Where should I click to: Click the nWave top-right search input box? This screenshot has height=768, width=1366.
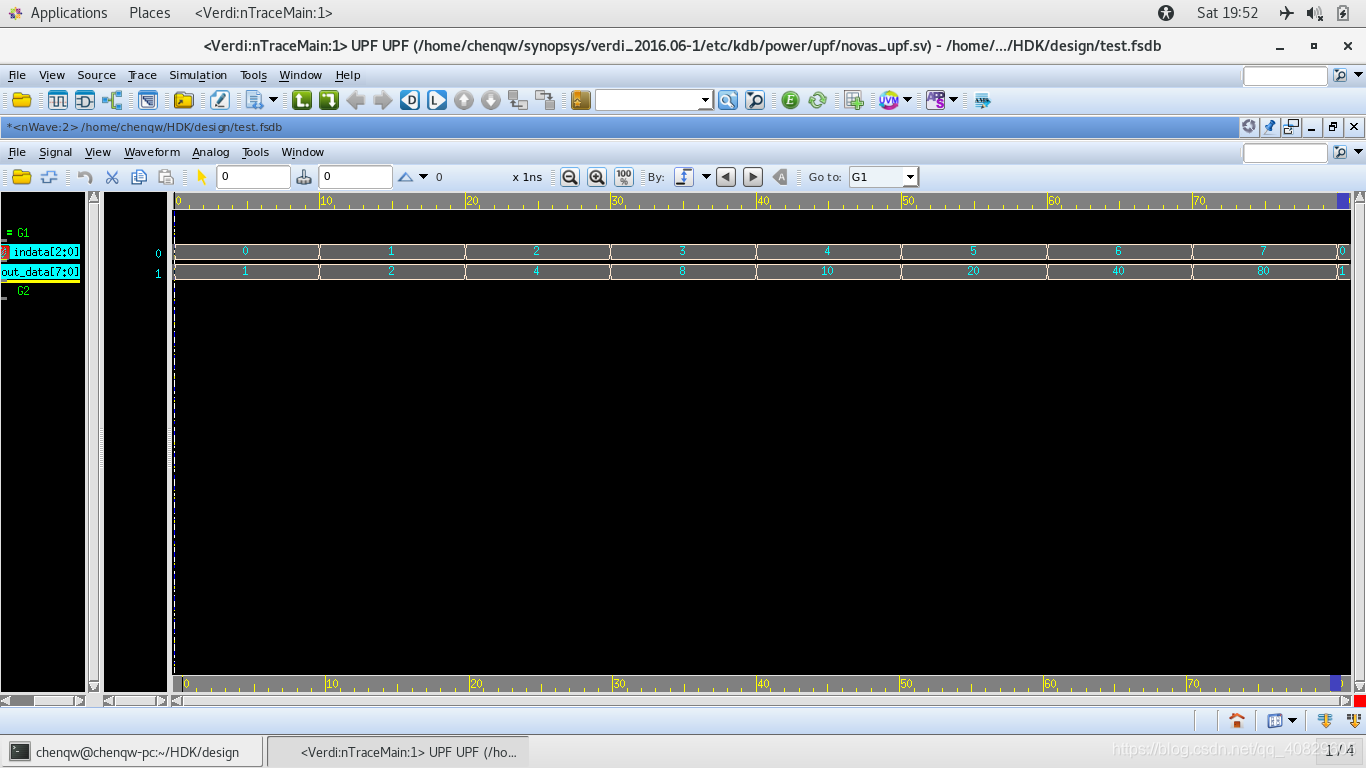[1285, 153]
